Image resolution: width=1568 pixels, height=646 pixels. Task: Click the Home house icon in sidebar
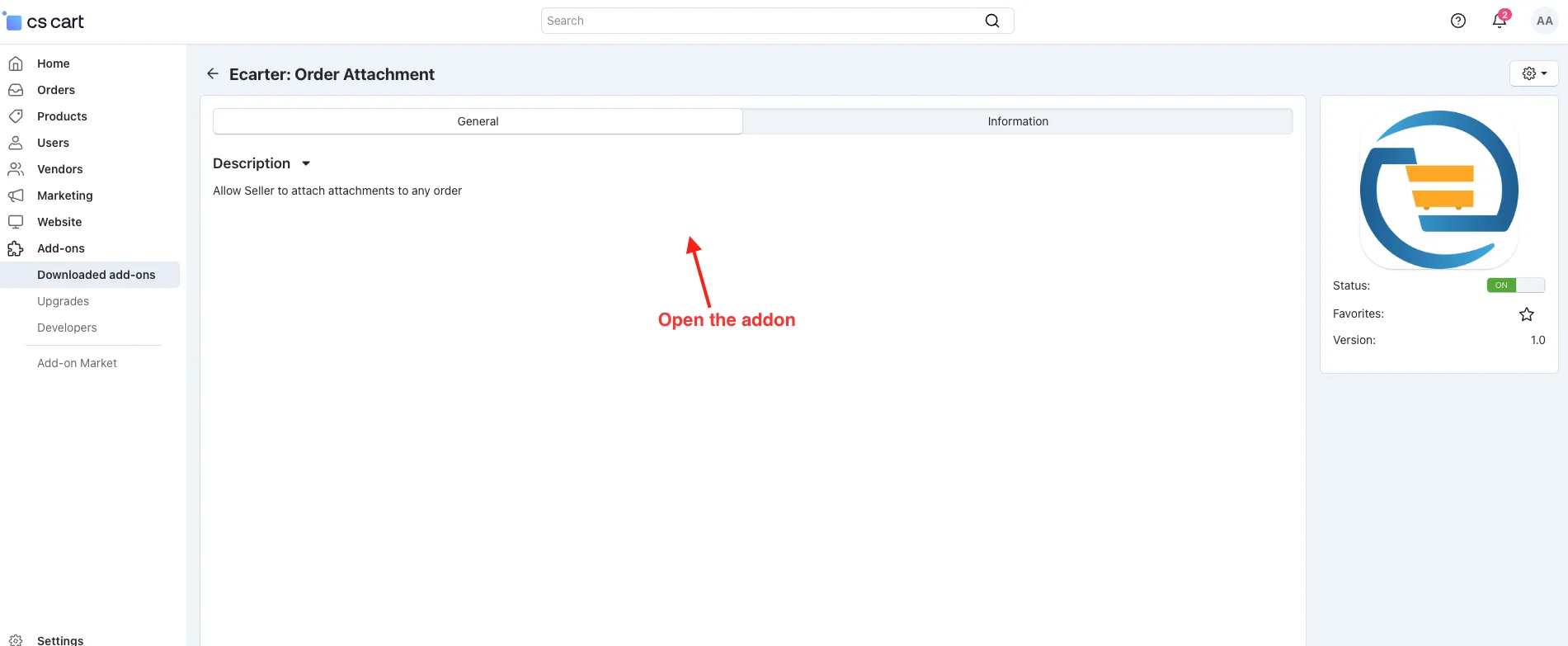16,64
